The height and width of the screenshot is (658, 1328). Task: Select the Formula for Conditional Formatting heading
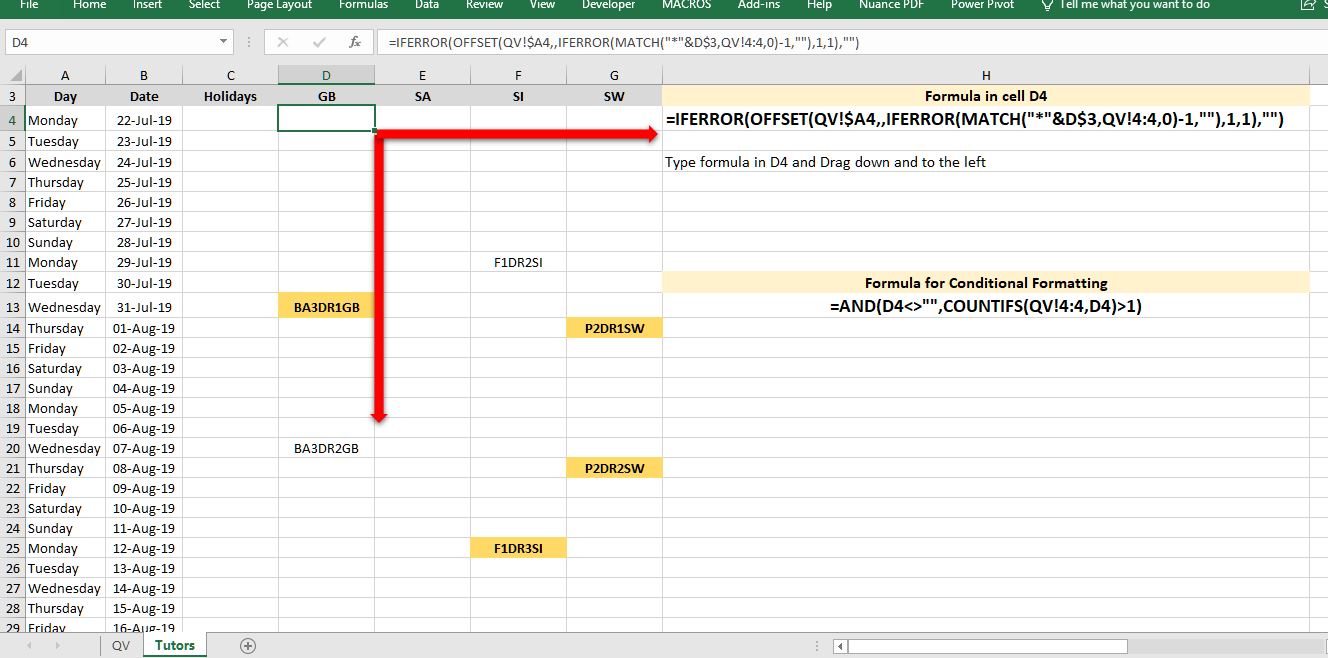pos(986,283)
